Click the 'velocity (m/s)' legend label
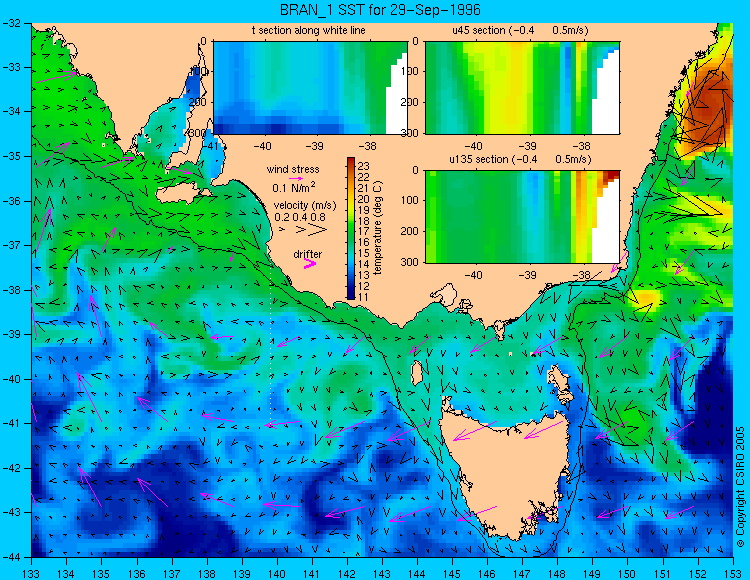 (305, 206)
